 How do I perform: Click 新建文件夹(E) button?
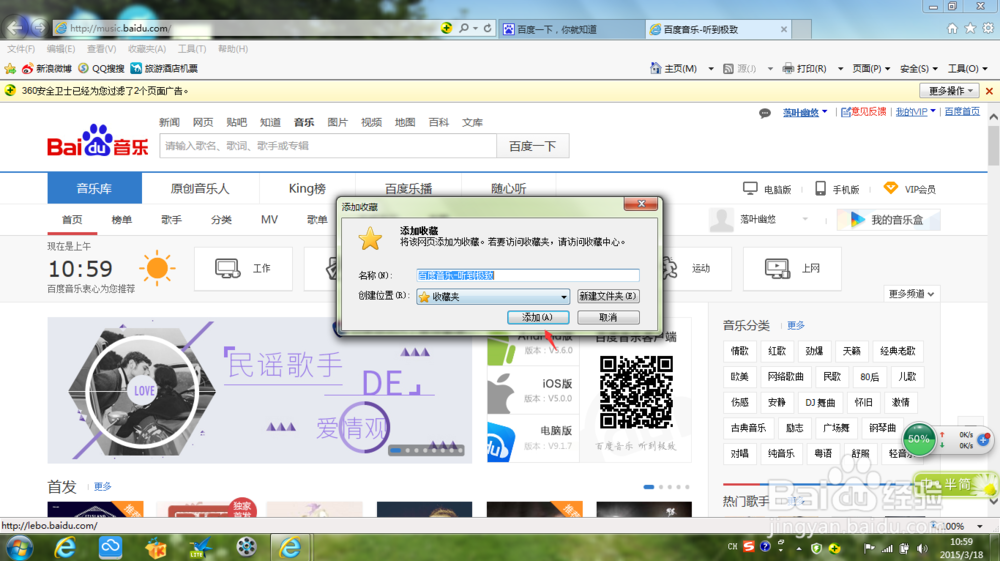(608, 296)
